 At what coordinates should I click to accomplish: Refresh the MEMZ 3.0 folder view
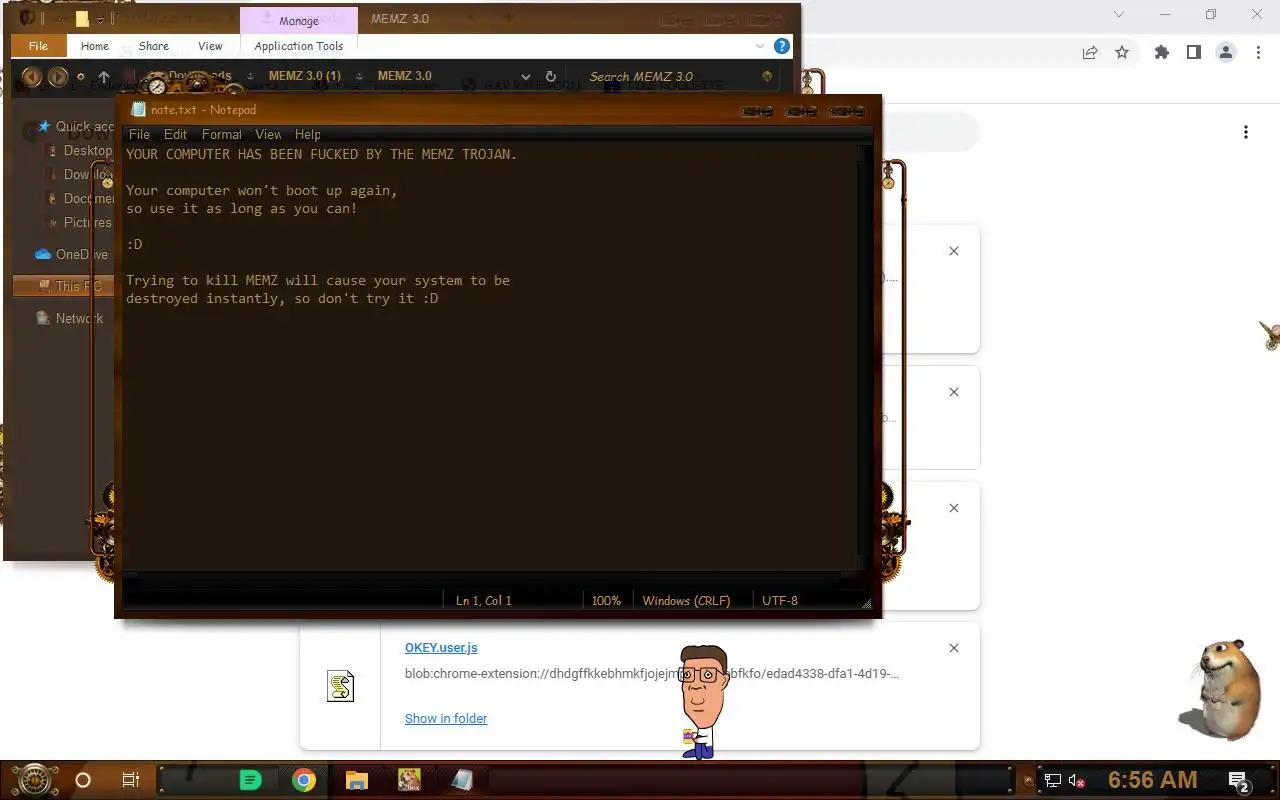(550, 76)
